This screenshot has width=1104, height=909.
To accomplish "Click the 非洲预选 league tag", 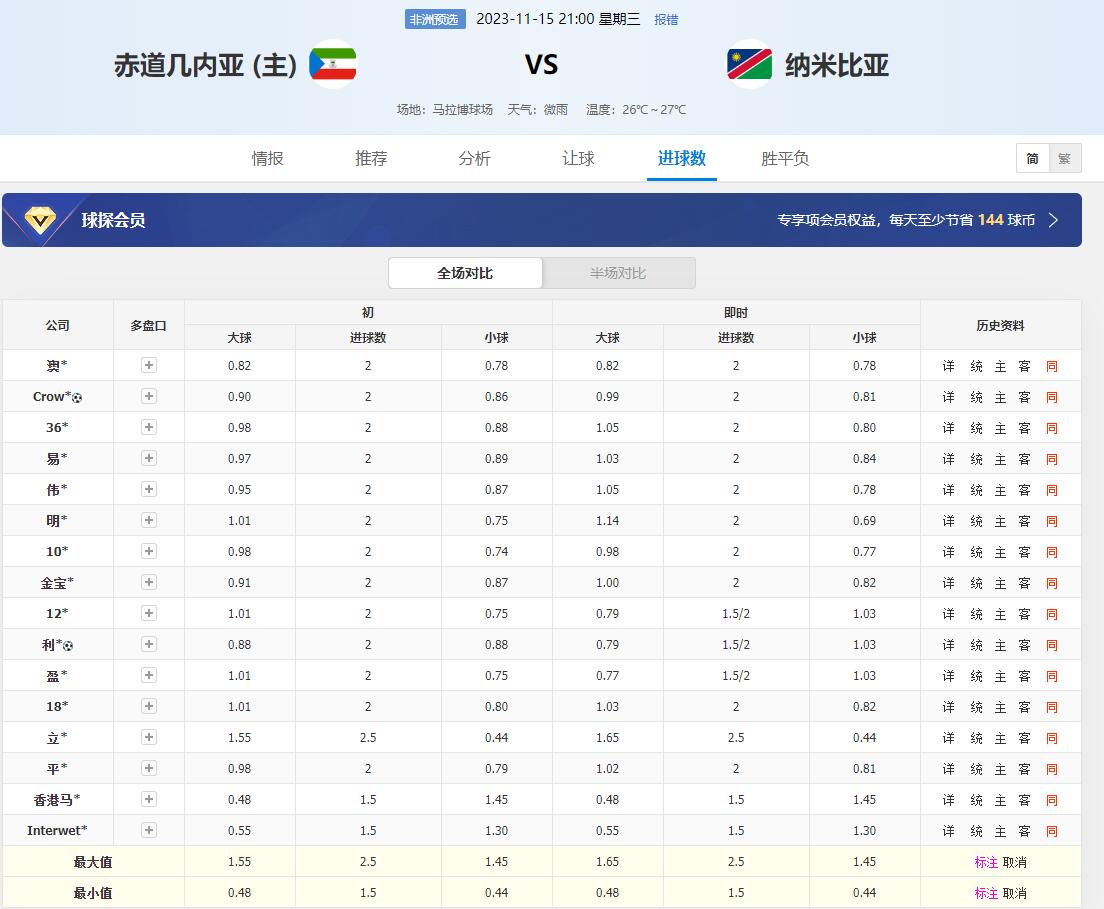I will [435, 19].
